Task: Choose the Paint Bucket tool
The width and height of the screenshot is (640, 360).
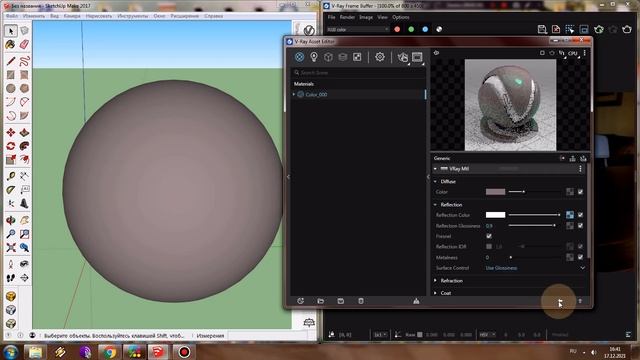Action: point(11,44)
